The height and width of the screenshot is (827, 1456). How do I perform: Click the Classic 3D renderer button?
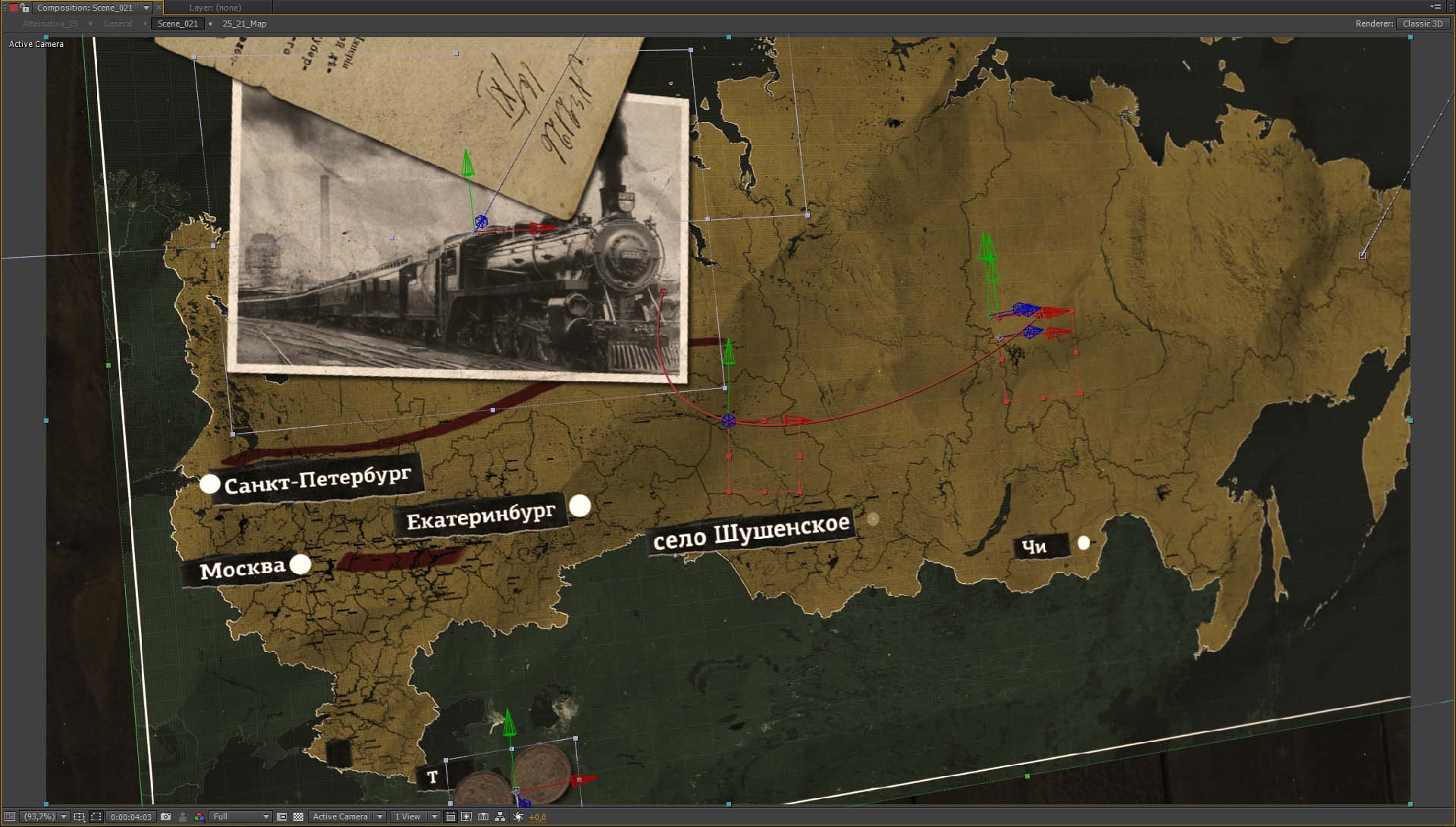[x=1423, y=23]
